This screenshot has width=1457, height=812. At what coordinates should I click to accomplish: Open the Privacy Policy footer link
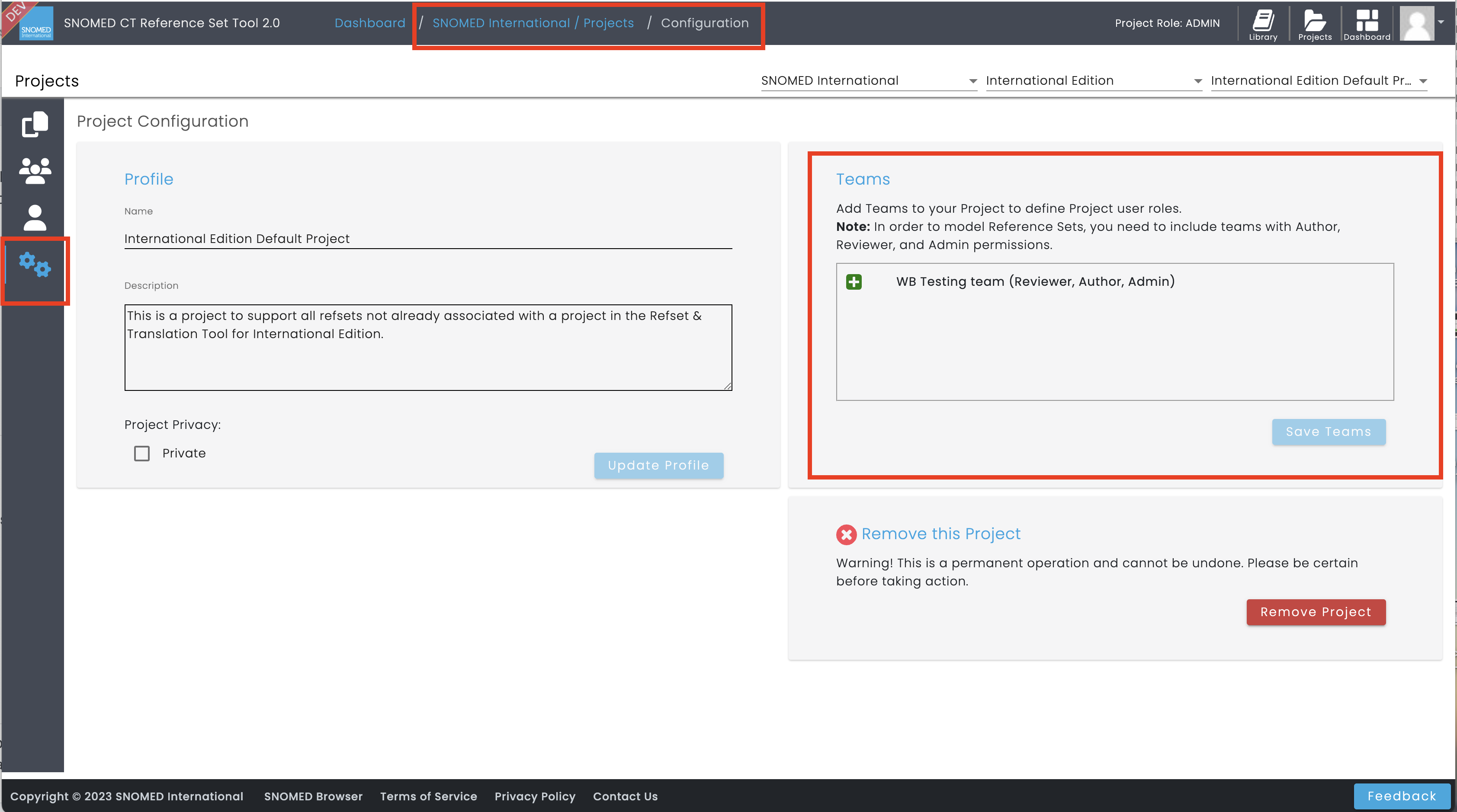click(535, 796)
